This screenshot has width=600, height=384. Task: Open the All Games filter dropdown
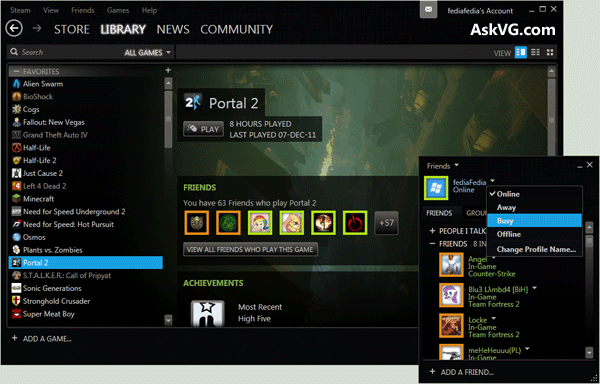[147, 53]
